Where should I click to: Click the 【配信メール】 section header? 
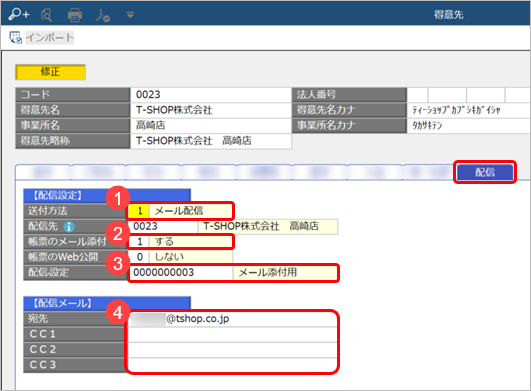click(x=107, y=303)
